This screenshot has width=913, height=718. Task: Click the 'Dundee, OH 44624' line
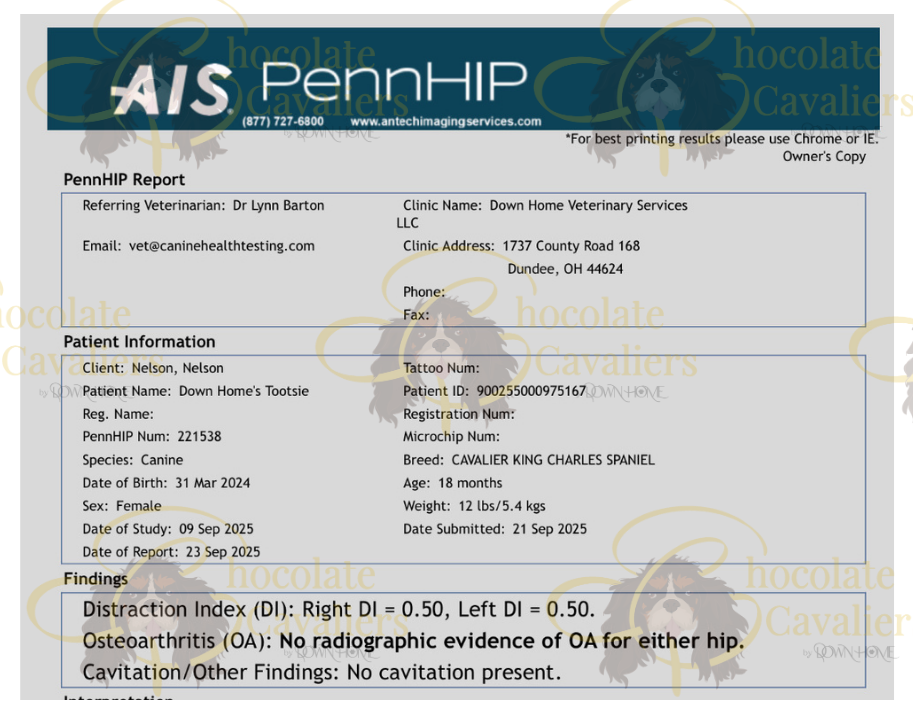pyautogui.click(x=565, y=269)
